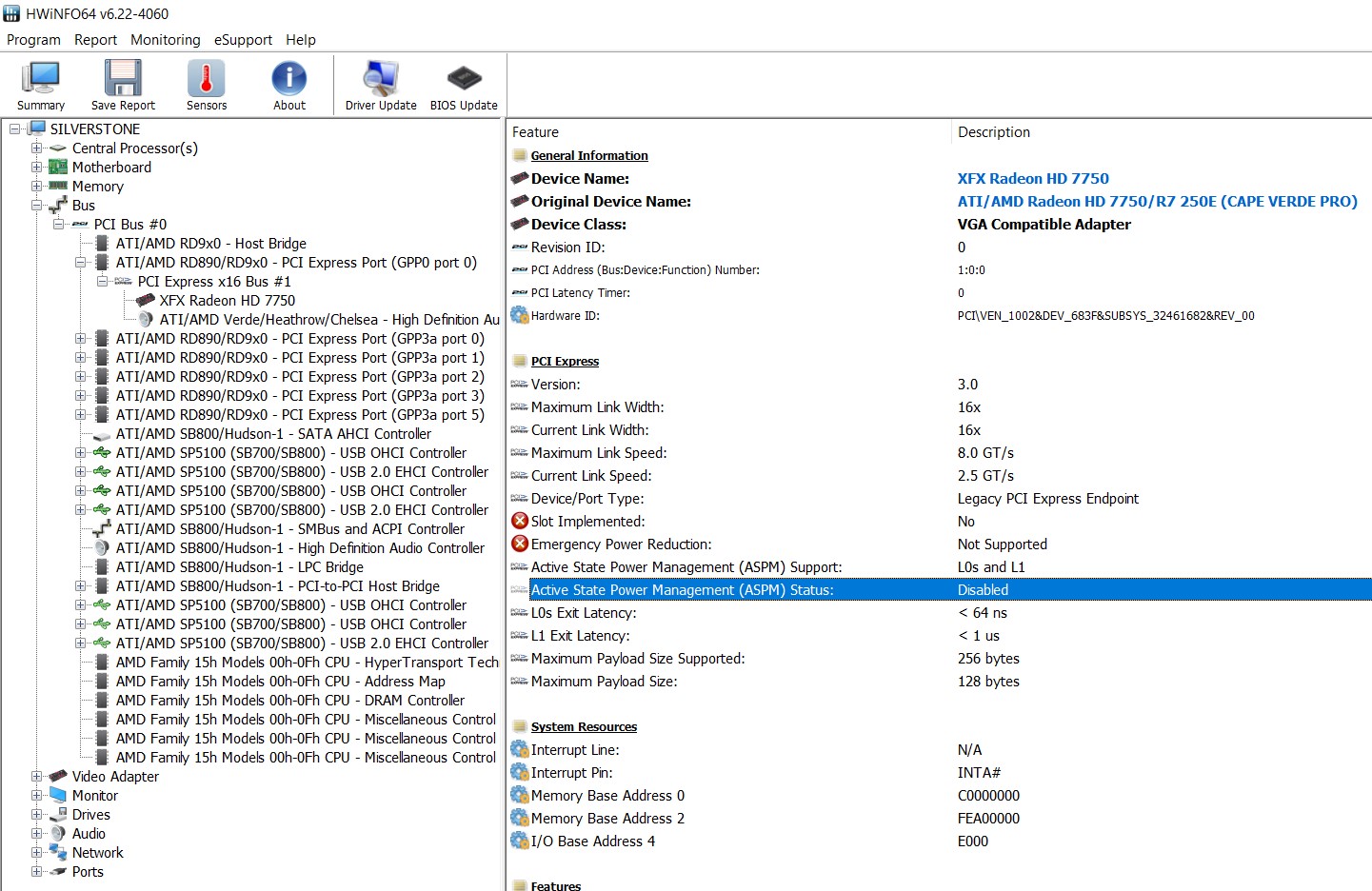Click the HWiNFO64 title bar app icon
The width and height of the screenshot is (1372, 891).
pyautogui.click(x=11, y=13)
